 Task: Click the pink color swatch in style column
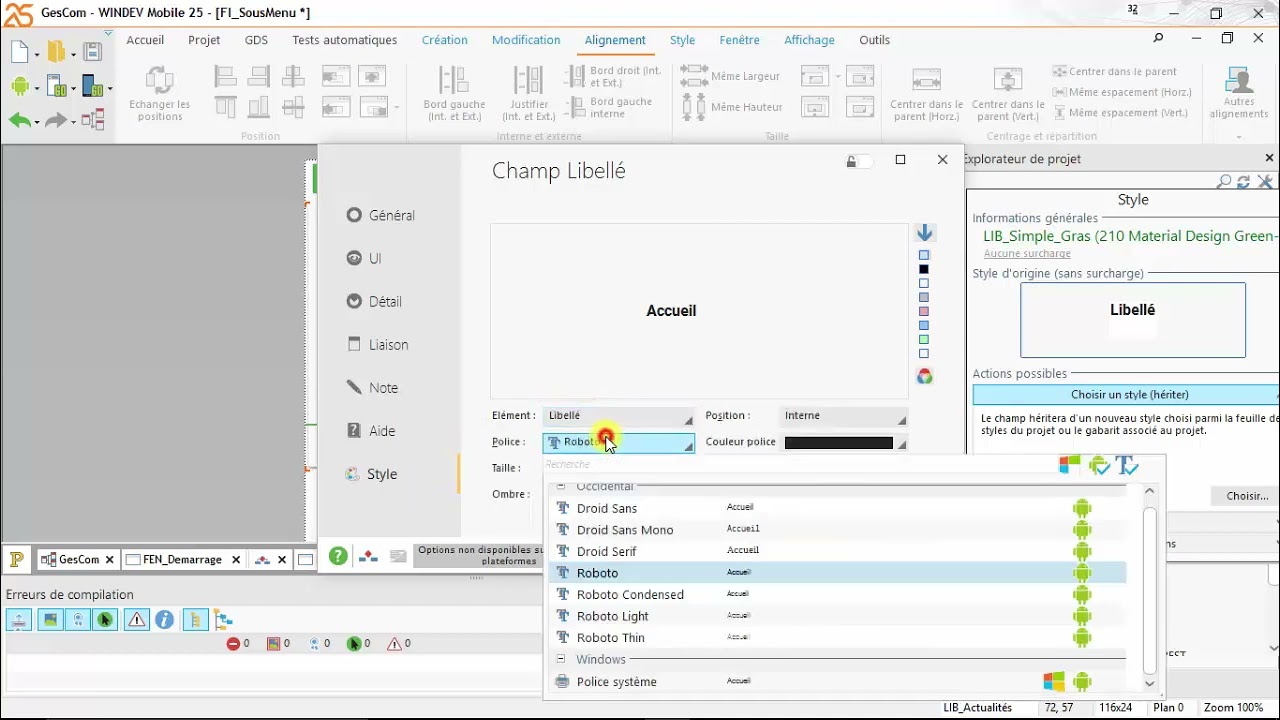(x=924, y=311)
